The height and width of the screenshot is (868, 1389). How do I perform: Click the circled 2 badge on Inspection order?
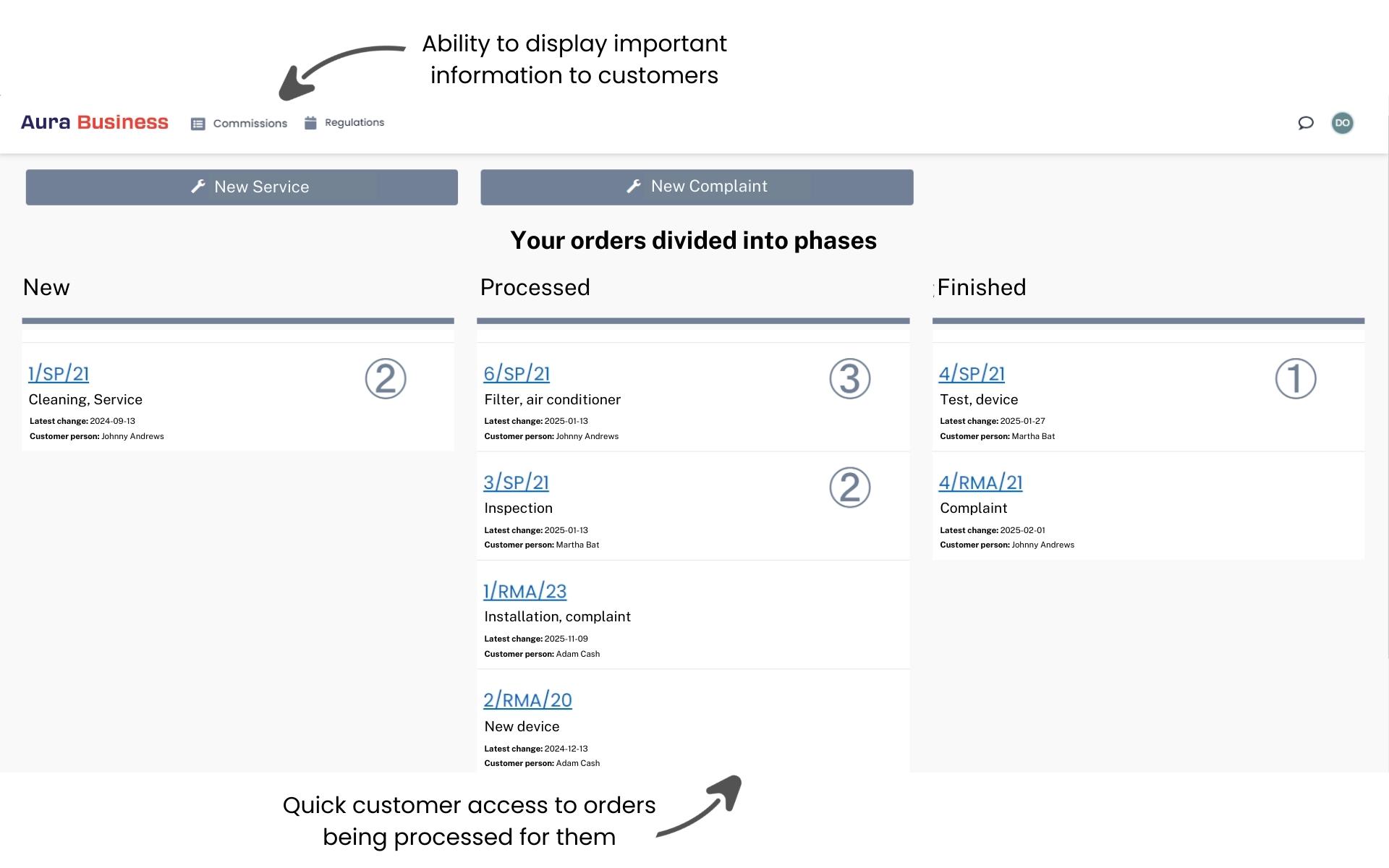click(849, 487)
